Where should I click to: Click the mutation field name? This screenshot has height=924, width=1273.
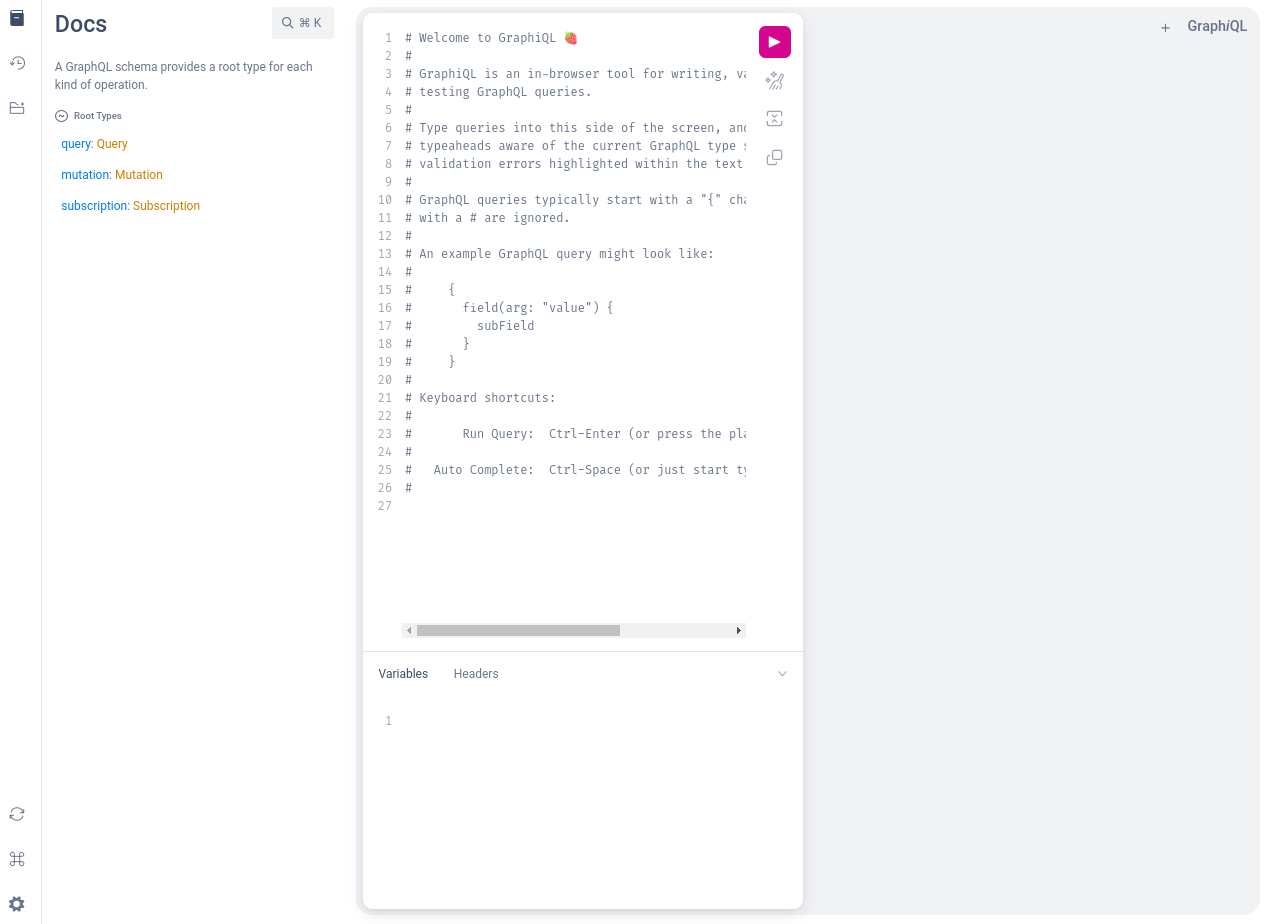tap(85, 175)
